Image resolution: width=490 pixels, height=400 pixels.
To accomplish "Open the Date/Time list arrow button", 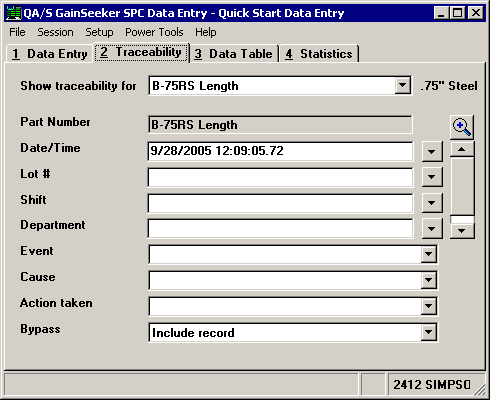I will click(x=432, y=151).
